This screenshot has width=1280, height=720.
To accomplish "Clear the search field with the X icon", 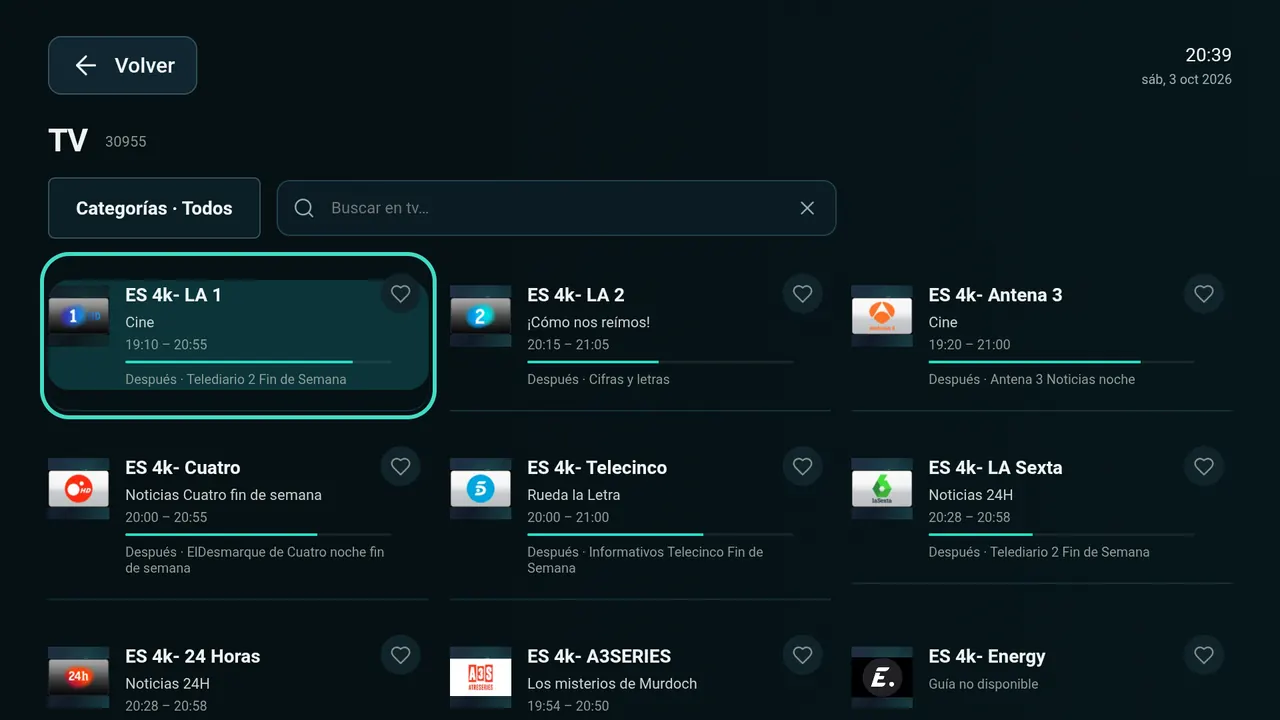I will (807, 208).
